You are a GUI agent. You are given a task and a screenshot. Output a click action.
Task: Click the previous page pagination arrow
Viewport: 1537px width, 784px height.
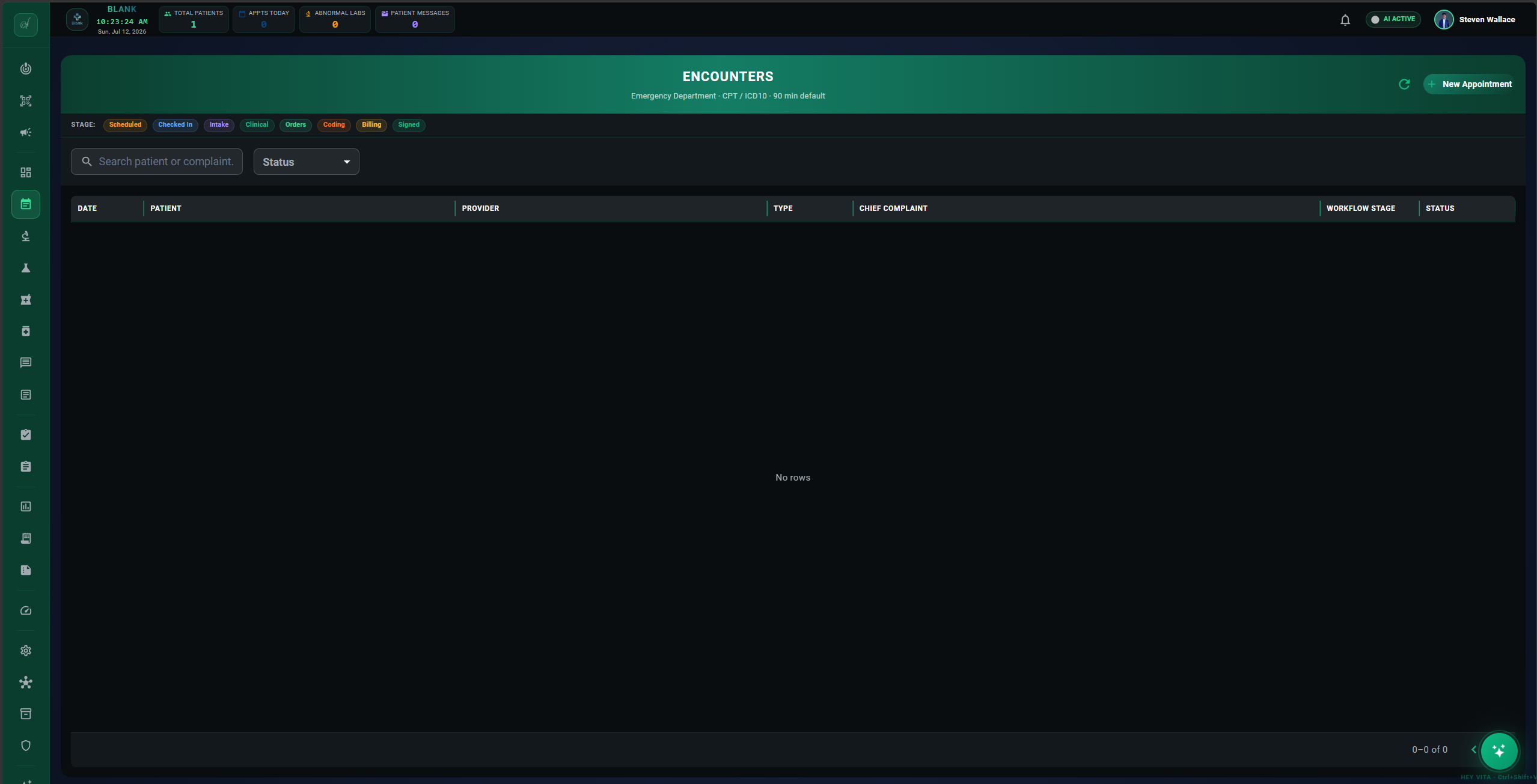tap(1473, 749)
